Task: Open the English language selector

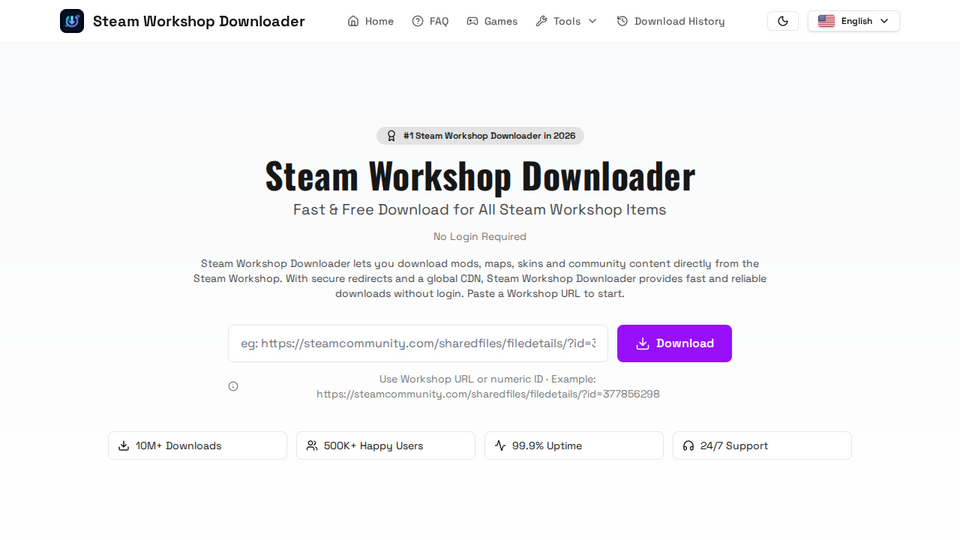Action: click(x=853, y=21)
